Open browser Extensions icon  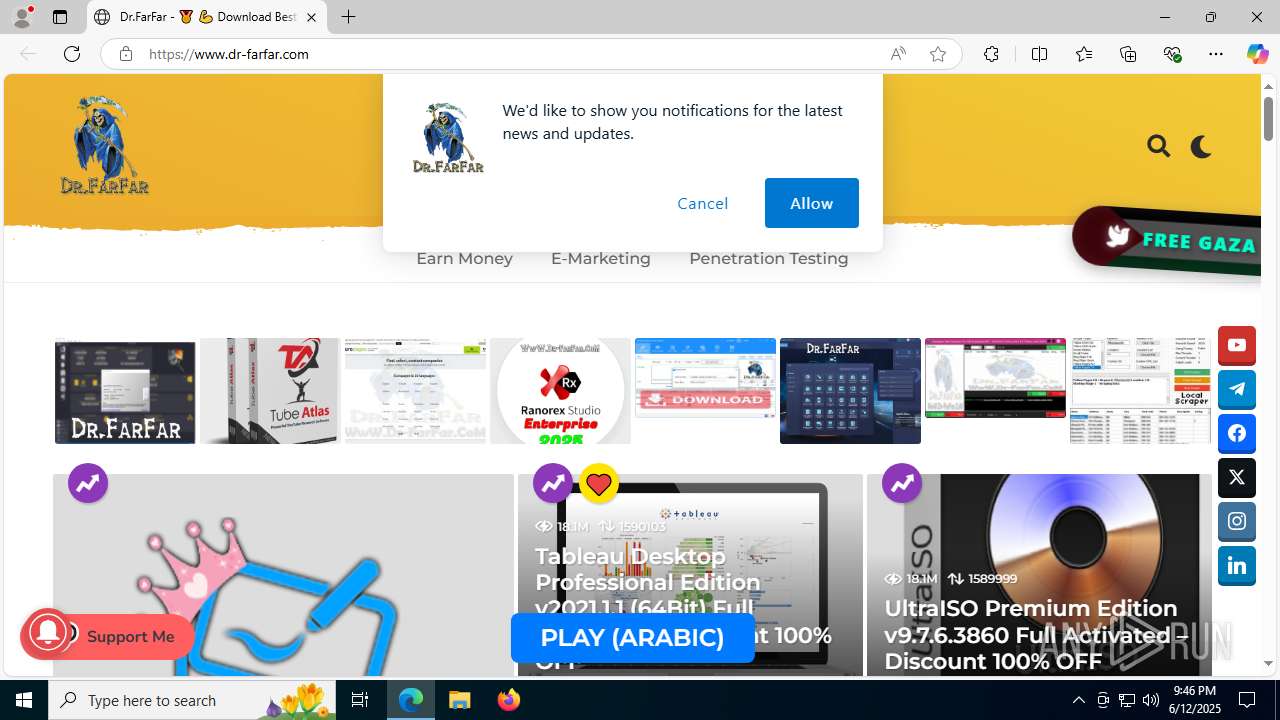pyautogui.click(x=991, y=54)
